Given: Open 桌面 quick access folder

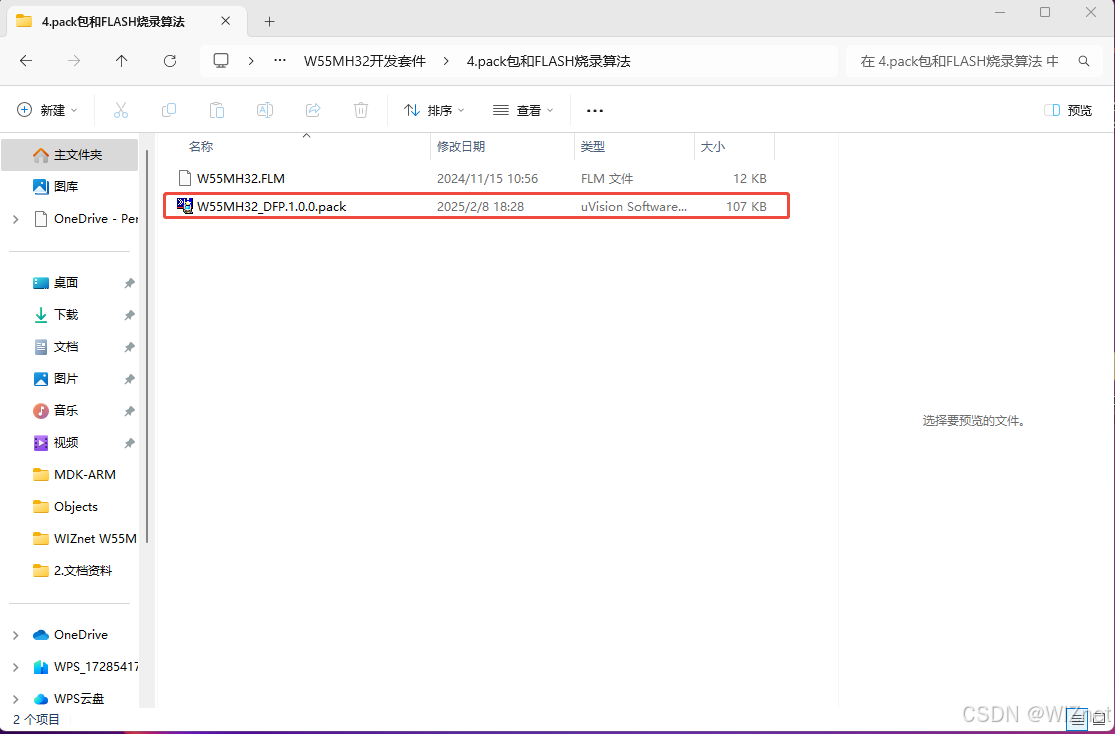Looking at the screenshot, I should [55, 282].
